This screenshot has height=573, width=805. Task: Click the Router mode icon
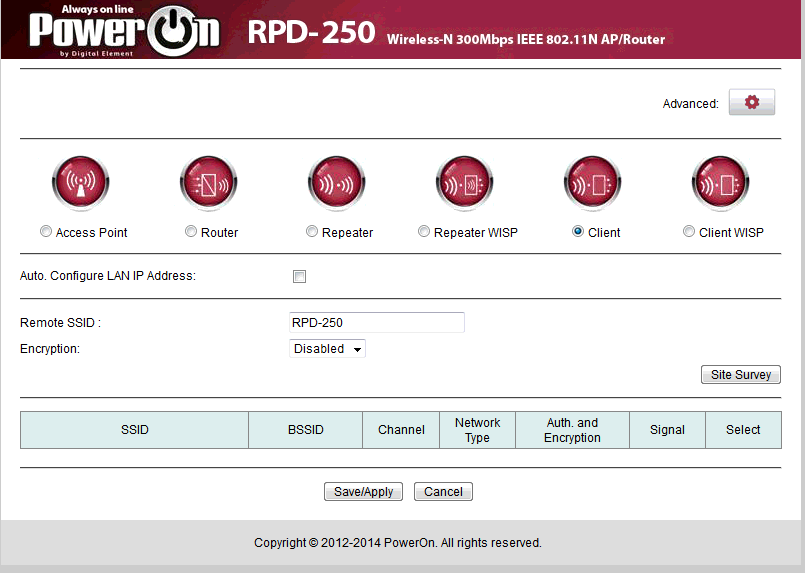point(208,183)
